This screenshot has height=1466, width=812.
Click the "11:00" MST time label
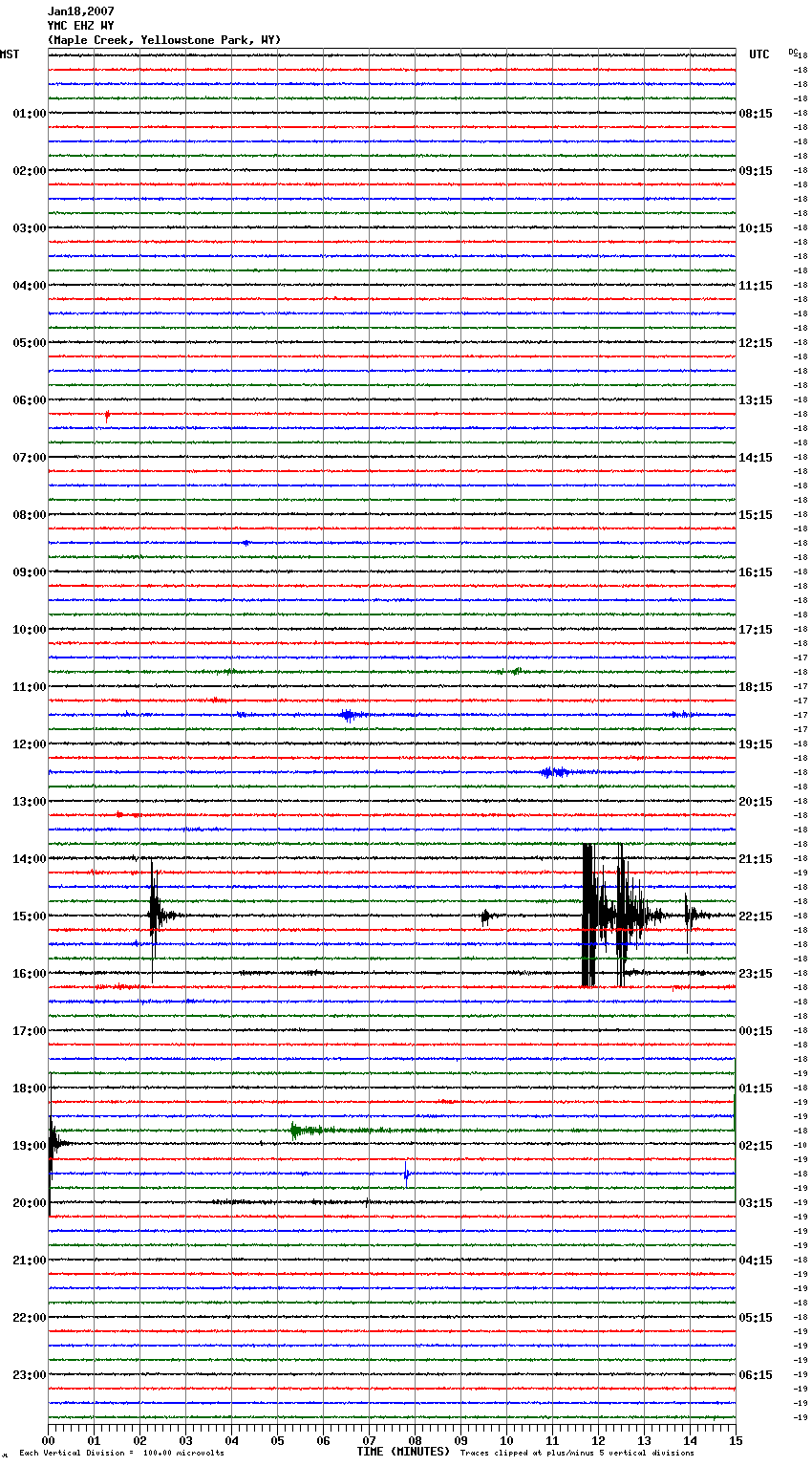(x=30, y=687)
